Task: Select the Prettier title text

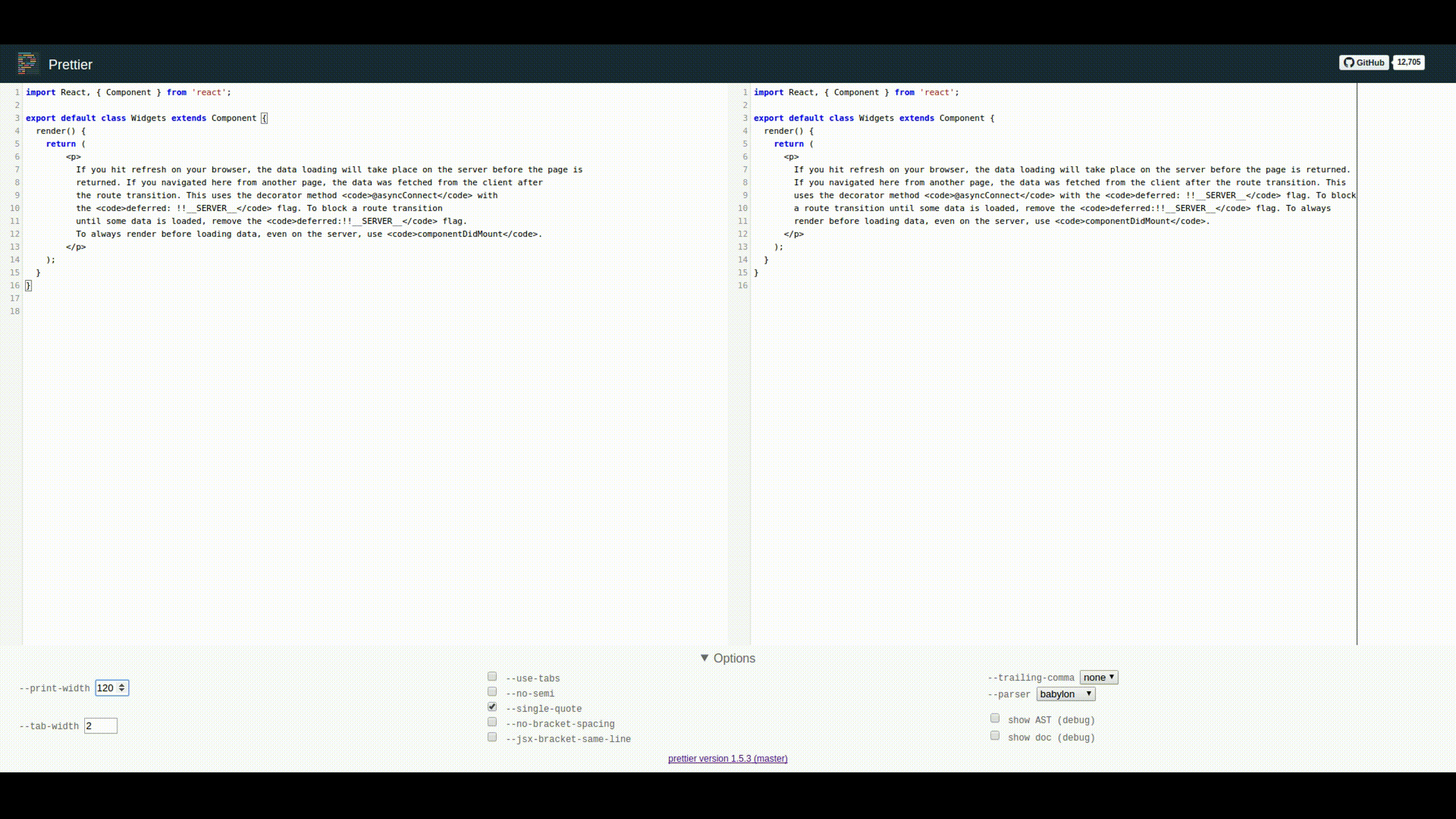Action: [69, 64]
